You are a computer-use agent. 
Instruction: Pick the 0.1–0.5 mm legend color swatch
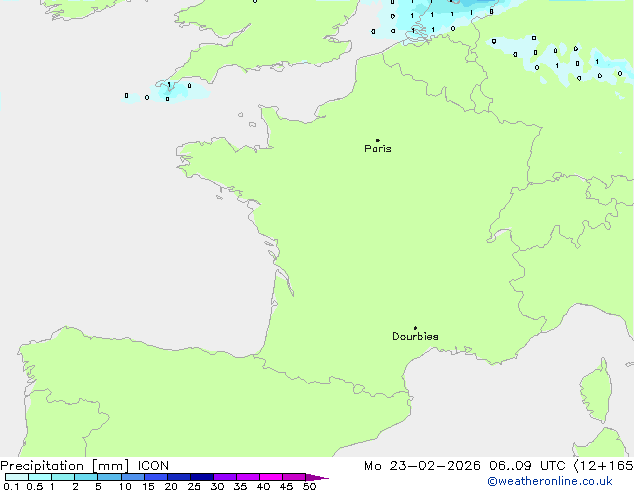pos(17,477)
